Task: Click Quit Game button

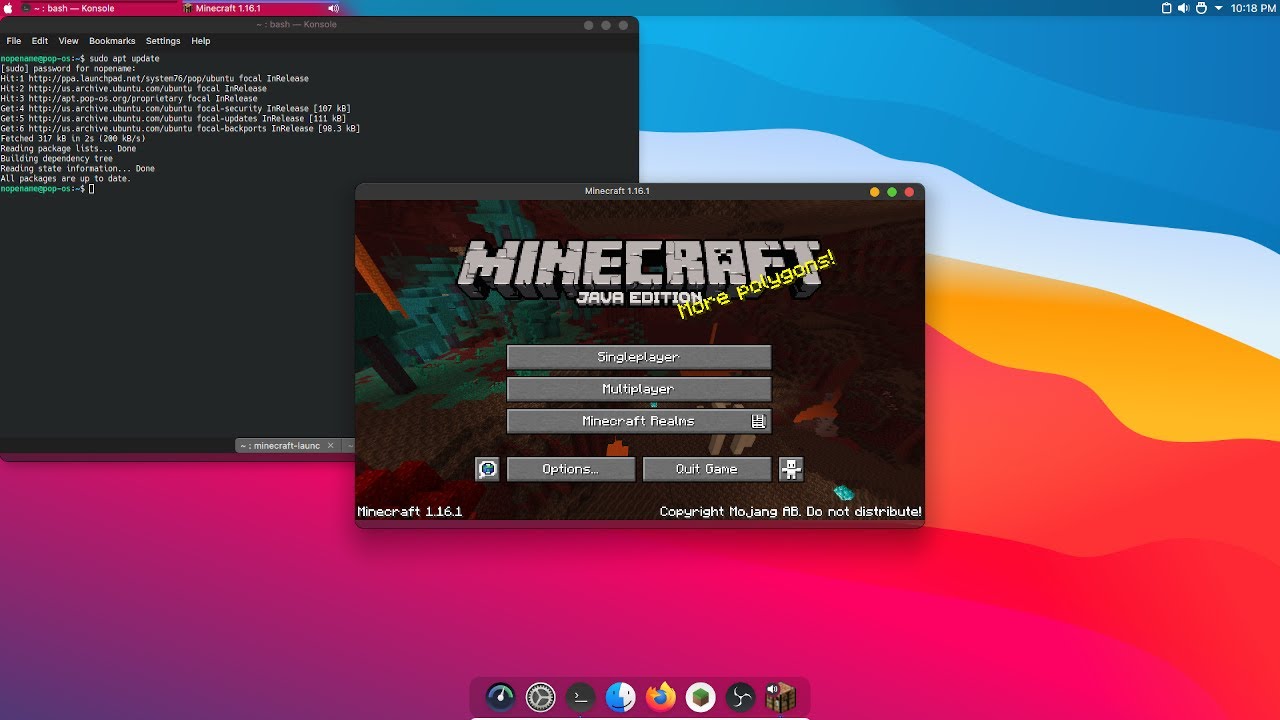Action: click(x=707, y=469)
